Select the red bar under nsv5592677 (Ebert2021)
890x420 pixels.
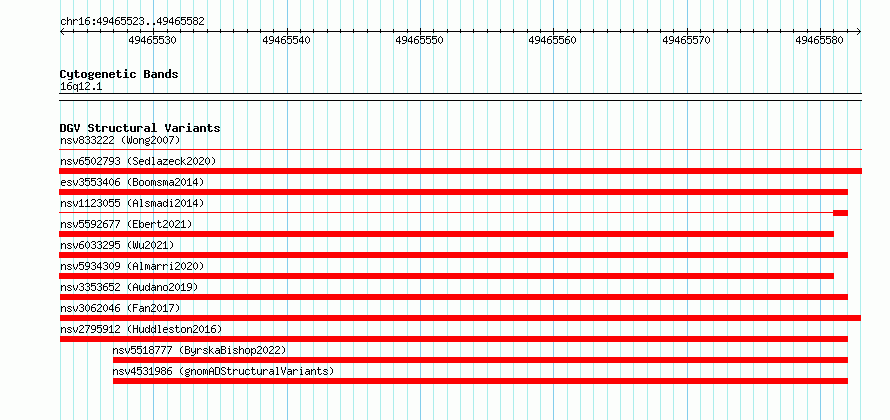pos(447,234)
